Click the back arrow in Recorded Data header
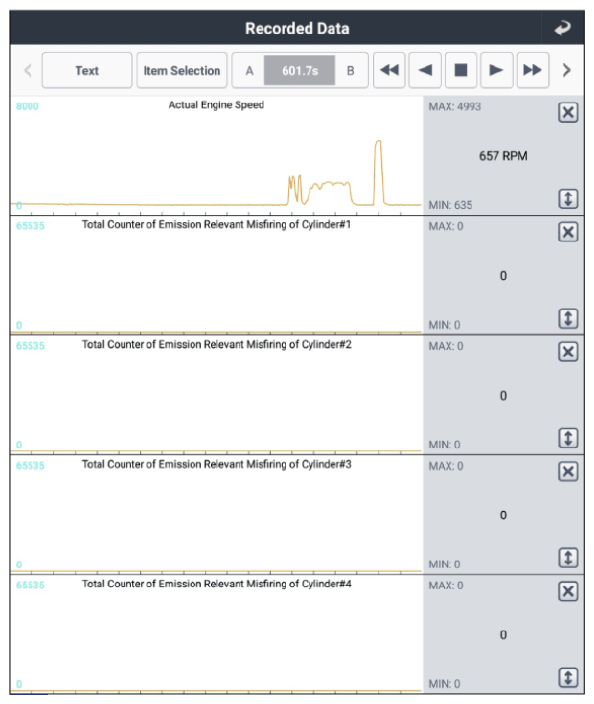The height and width of the screenshot is (704, 594). (563, 28)
